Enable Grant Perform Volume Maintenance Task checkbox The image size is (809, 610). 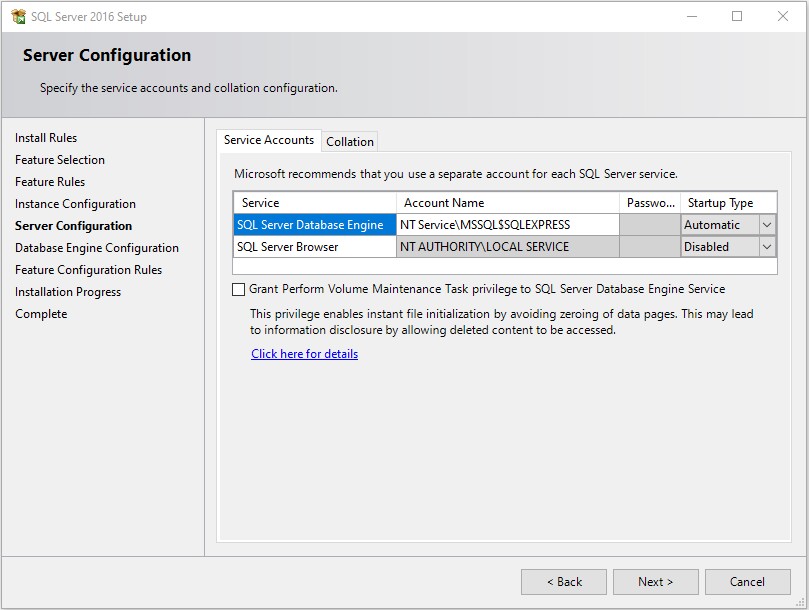(238, 290)
